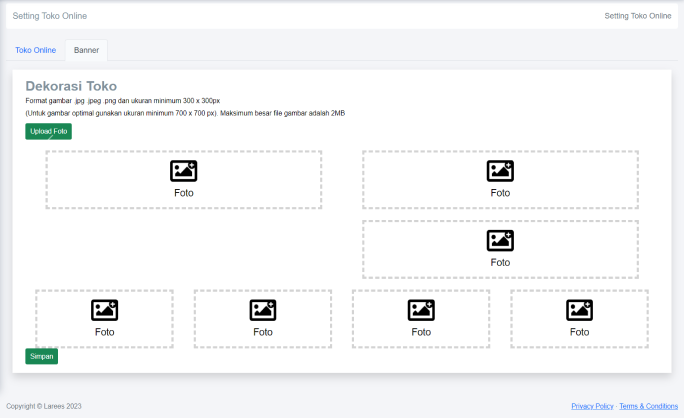Screen dimensions: 684x418
Task: Click the Setting Toko Online page title at top left
Action: pyautogui.click(x=49, y=16)
